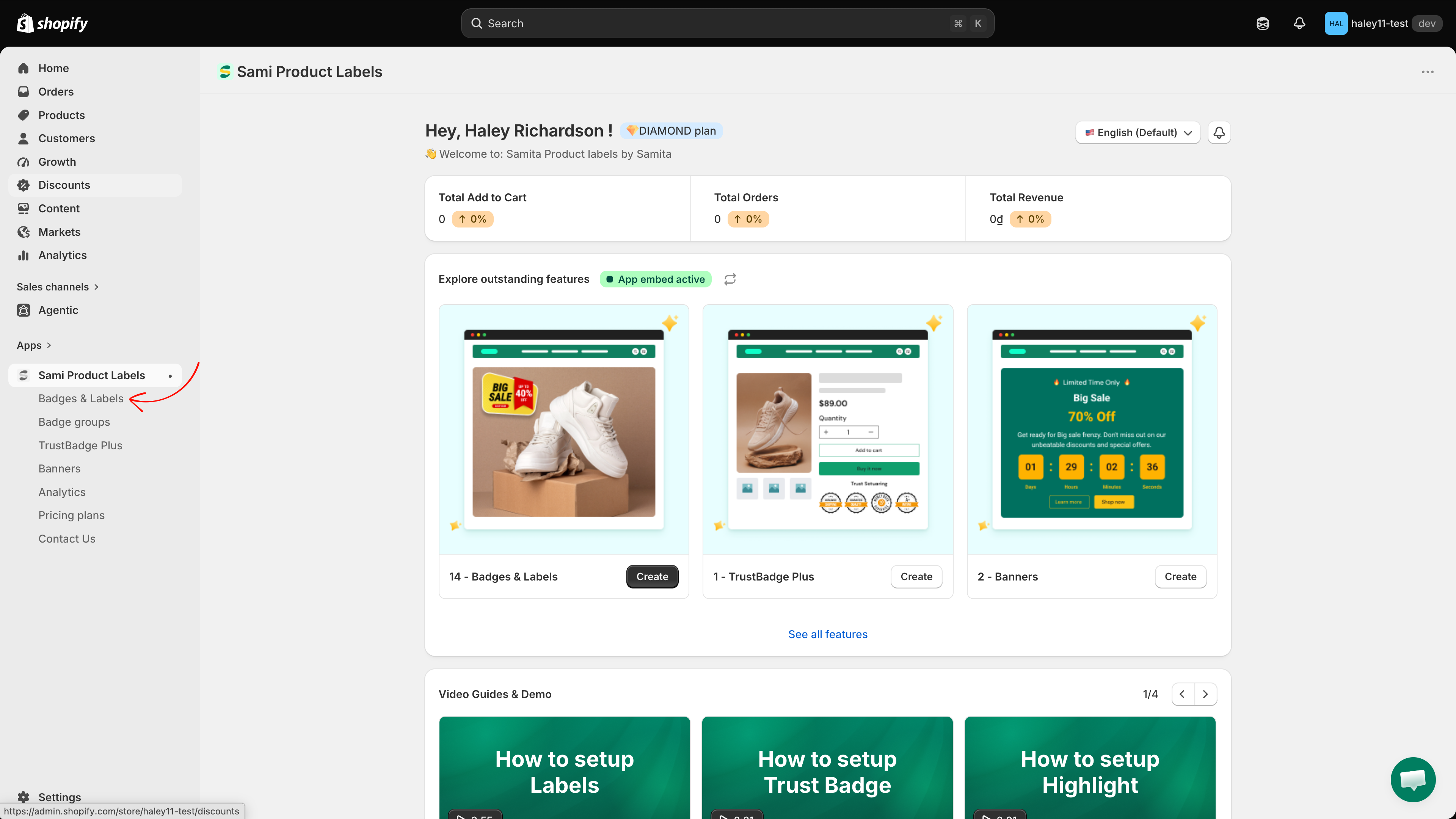Click the Total Revenue percentage badge
Screen dimensions: 1456x819
(x=1030, y=219)
